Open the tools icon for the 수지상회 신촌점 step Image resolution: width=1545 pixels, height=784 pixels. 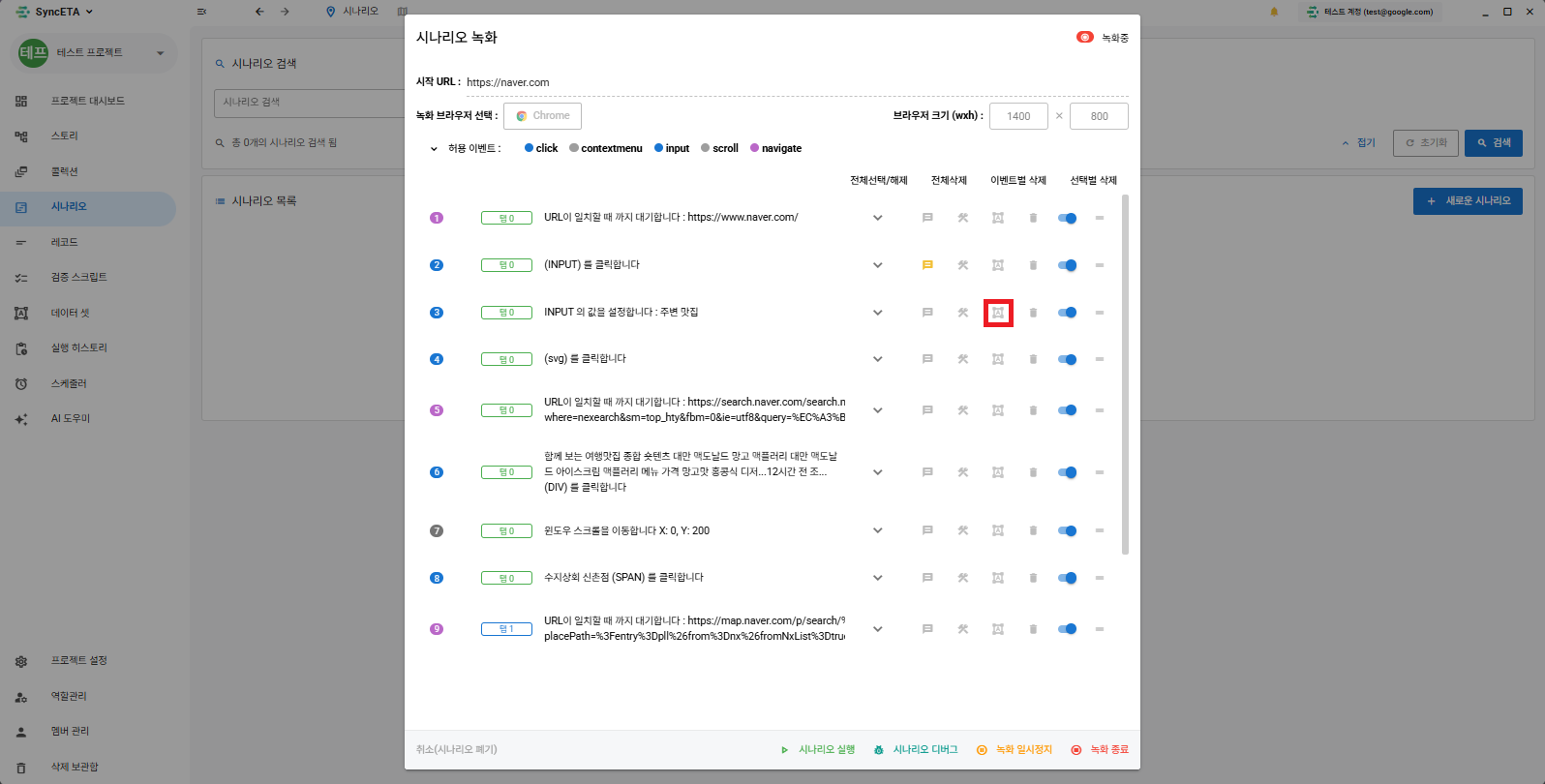point(963,578)
